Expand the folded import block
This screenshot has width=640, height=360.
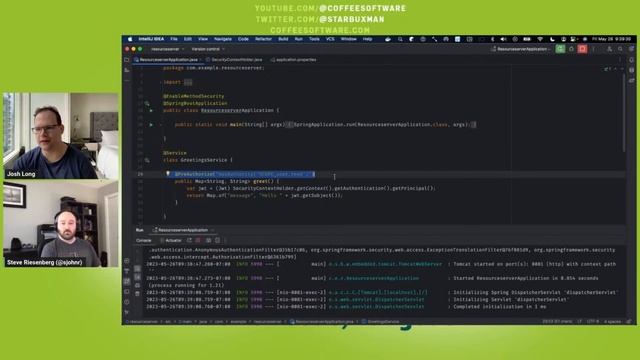[188, 82]
